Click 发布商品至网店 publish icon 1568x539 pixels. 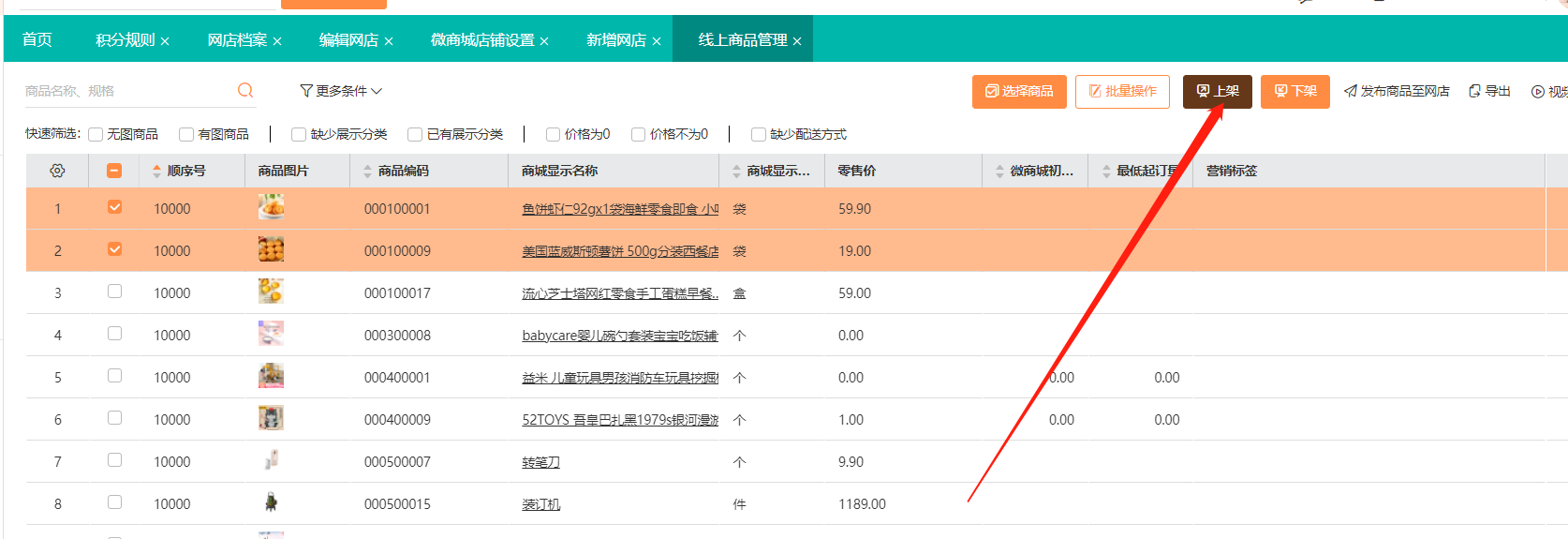click(1350, 91)
